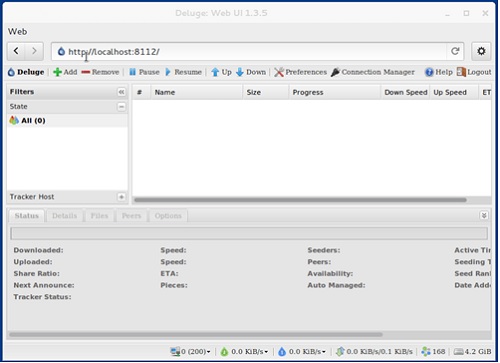Switch to the Details tab
Viewport: 500px width, 363px height.
pyautogui.click(x=64, y=216)
